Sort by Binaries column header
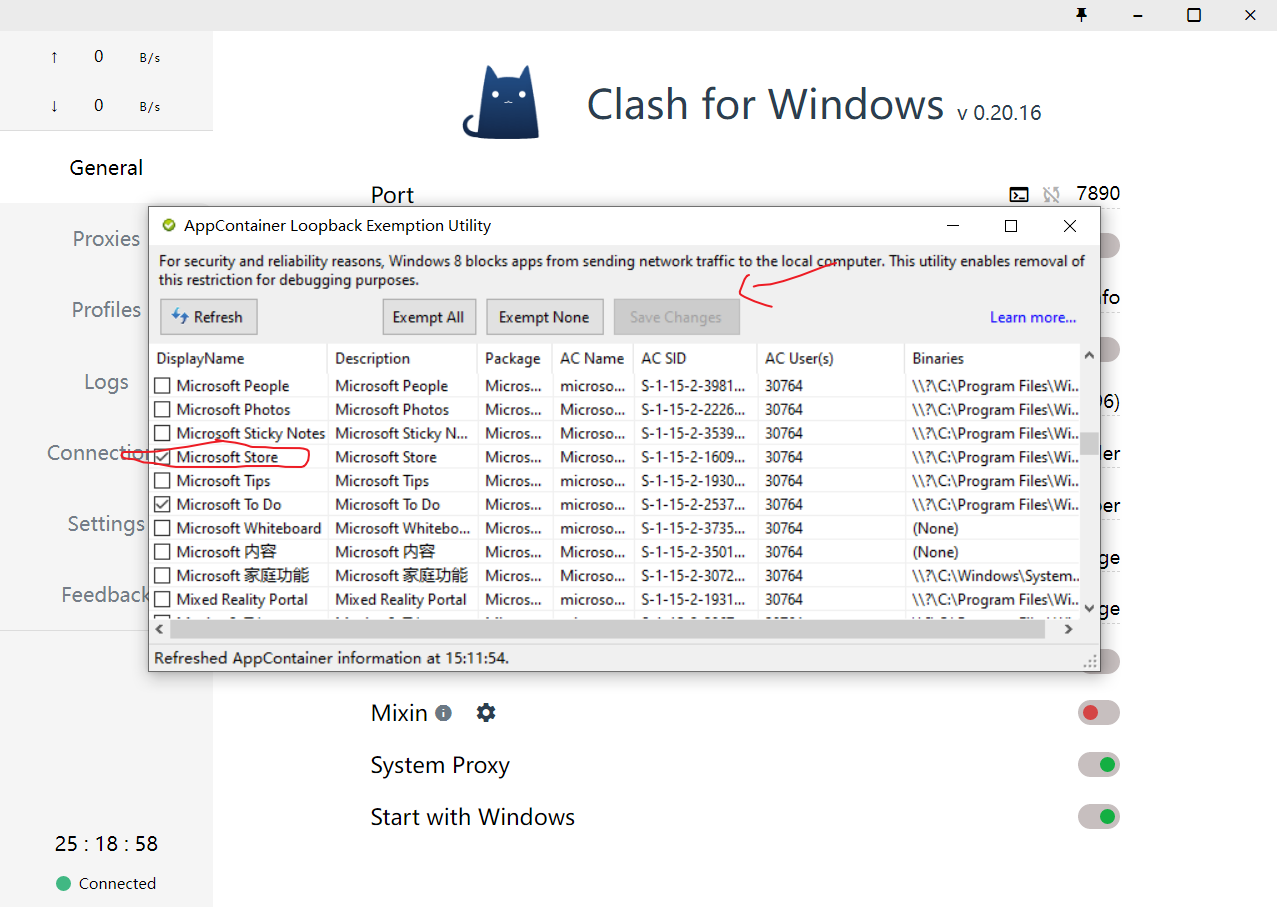 [x=992, y=358]
